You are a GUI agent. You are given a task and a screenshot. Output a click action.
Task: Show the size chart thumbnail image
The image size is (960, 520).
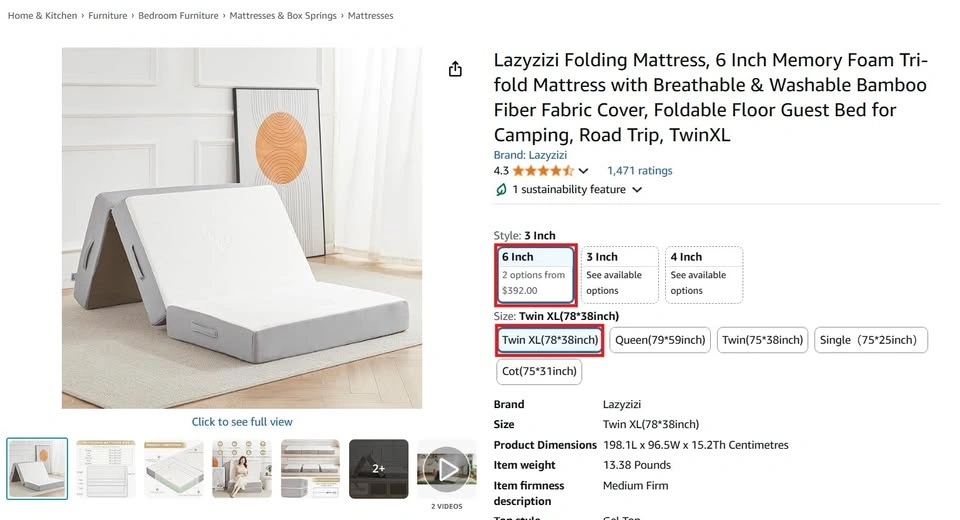coord(106,468)
